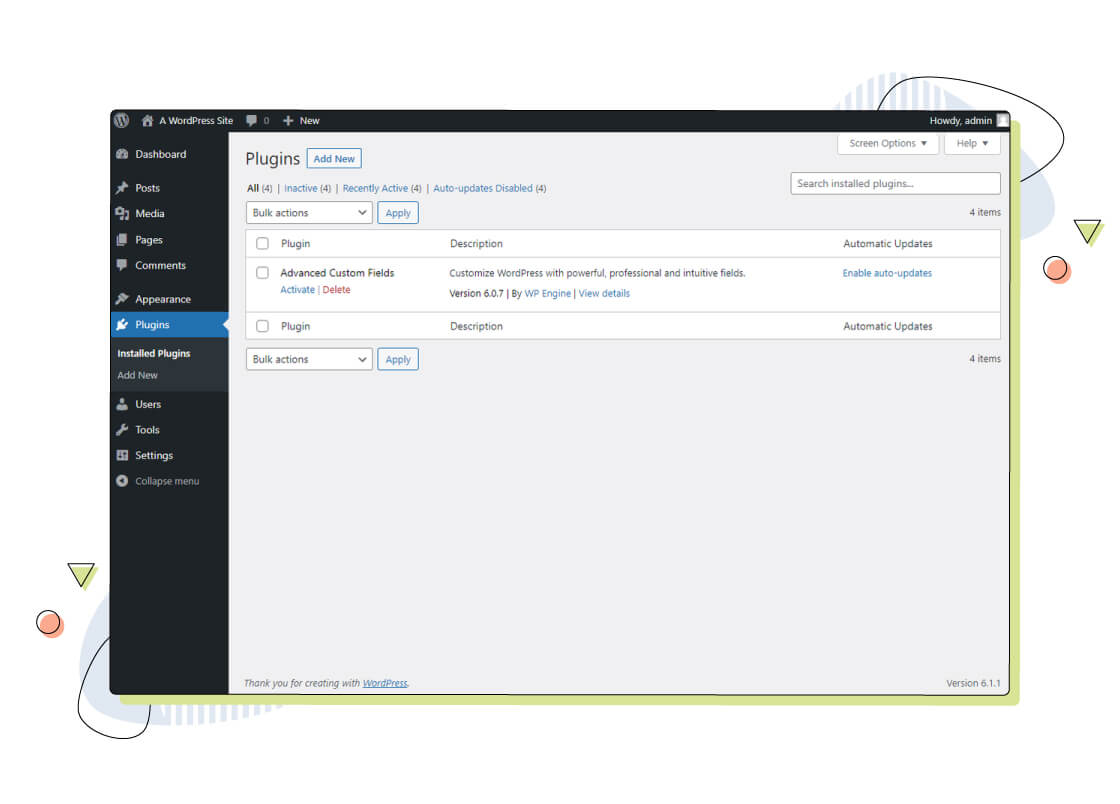Click the Appearance paintbrush icon
The width and height of the screenshot is (1120, 804).
click(122, 299)
